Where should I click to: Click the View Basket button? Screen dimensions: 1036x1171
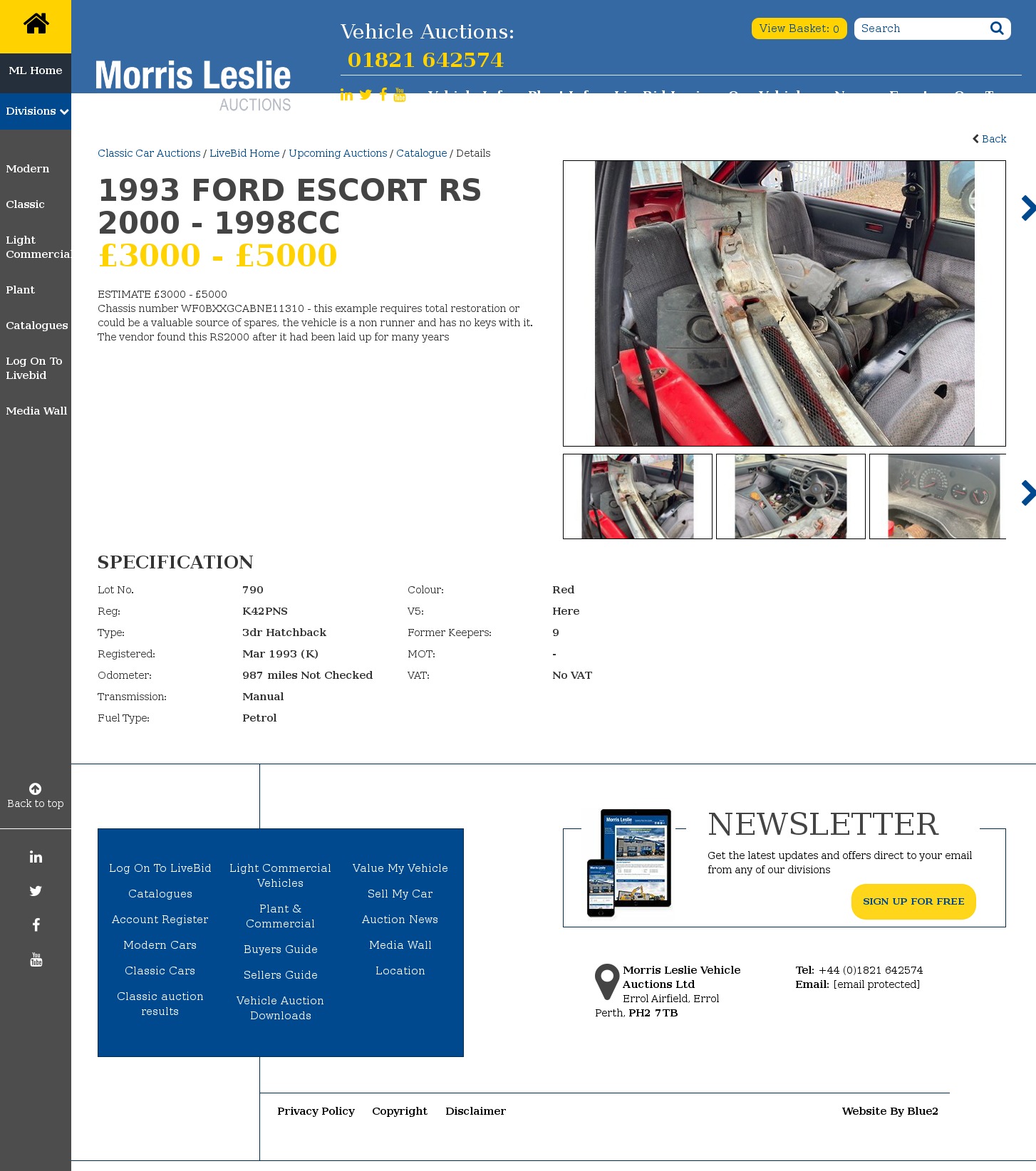(x=799, y=28)
